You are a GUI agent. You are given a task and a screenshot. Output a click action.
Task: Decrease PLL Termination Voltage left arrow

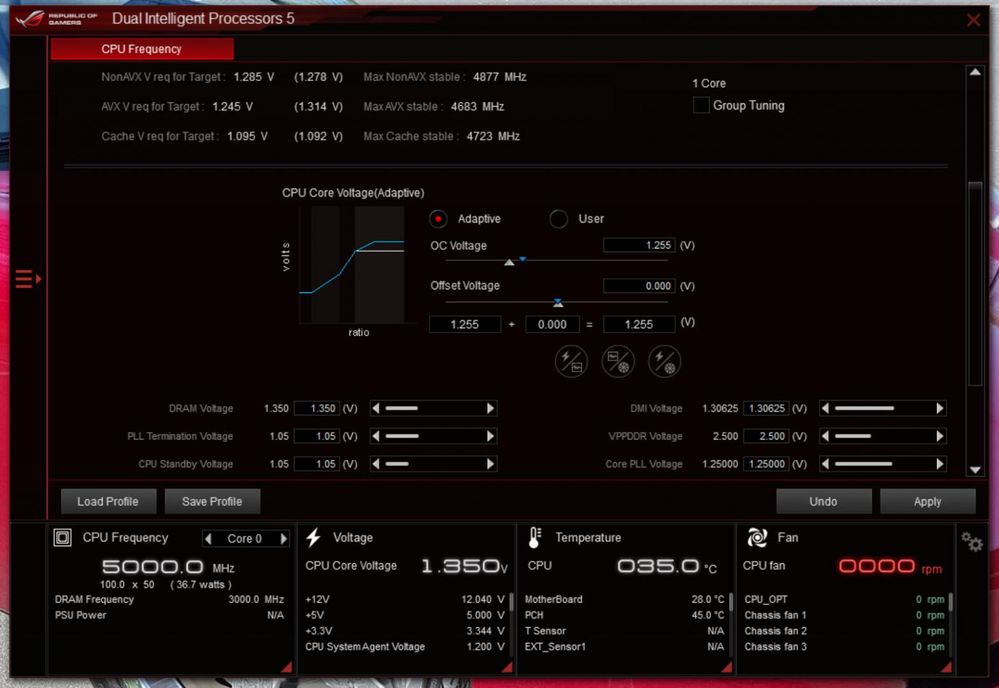pos(376,436)
